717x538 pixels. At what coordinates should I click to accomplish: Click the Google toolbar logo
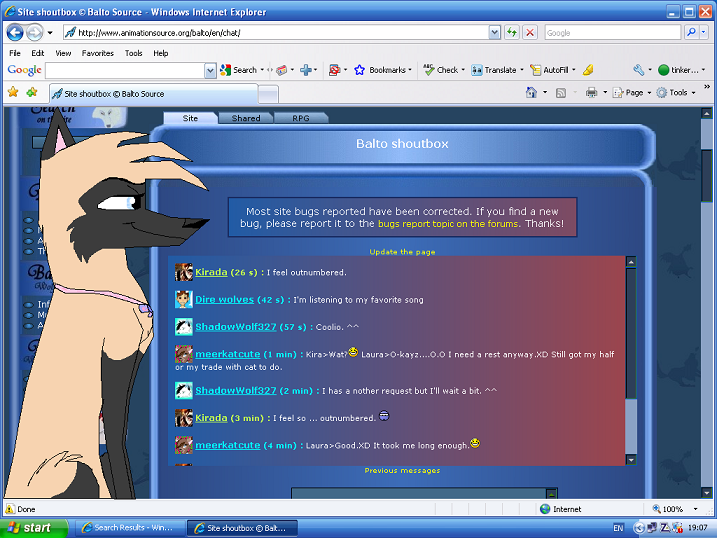24,70
